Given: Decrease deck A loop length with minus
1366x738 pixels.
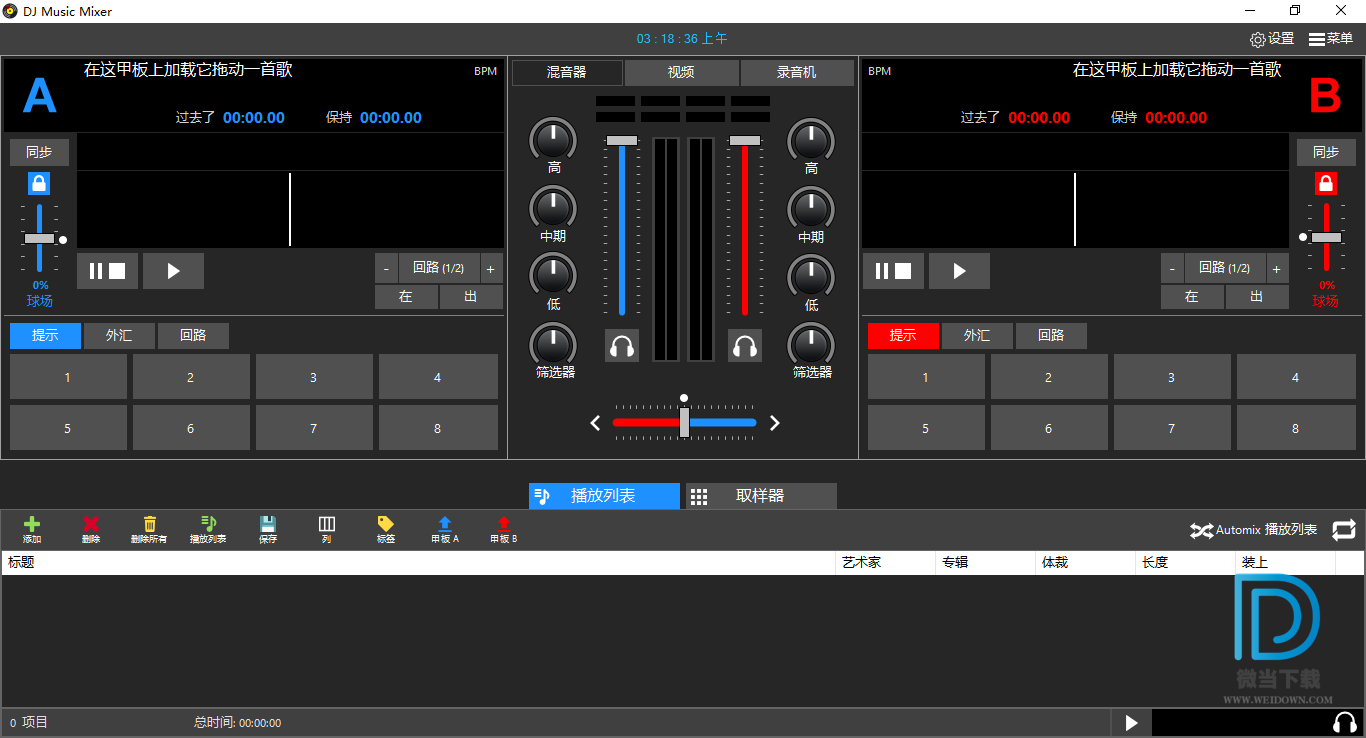Looking at the screenshot, I should pos(387,268).
